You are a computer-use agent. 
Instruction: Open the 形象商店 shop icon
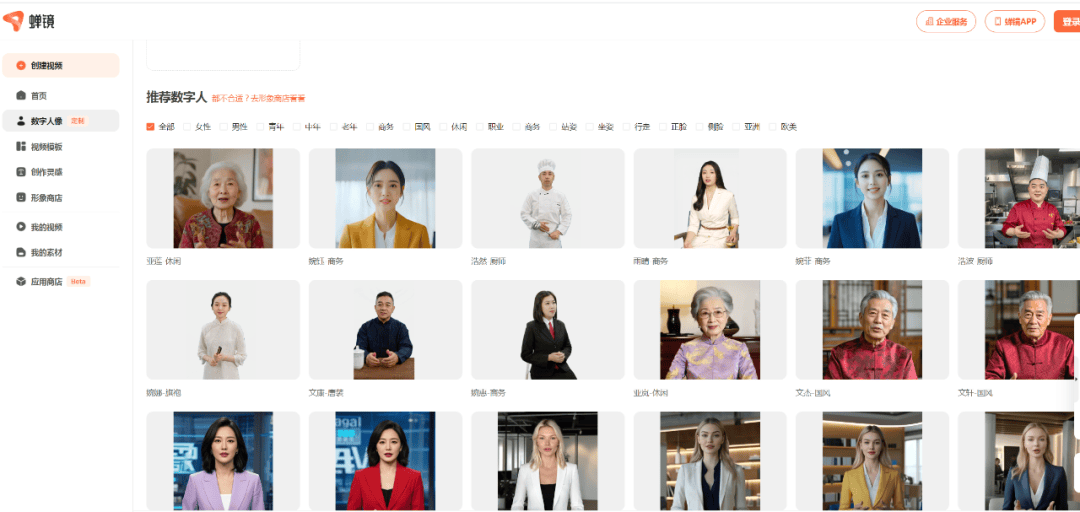21,197
